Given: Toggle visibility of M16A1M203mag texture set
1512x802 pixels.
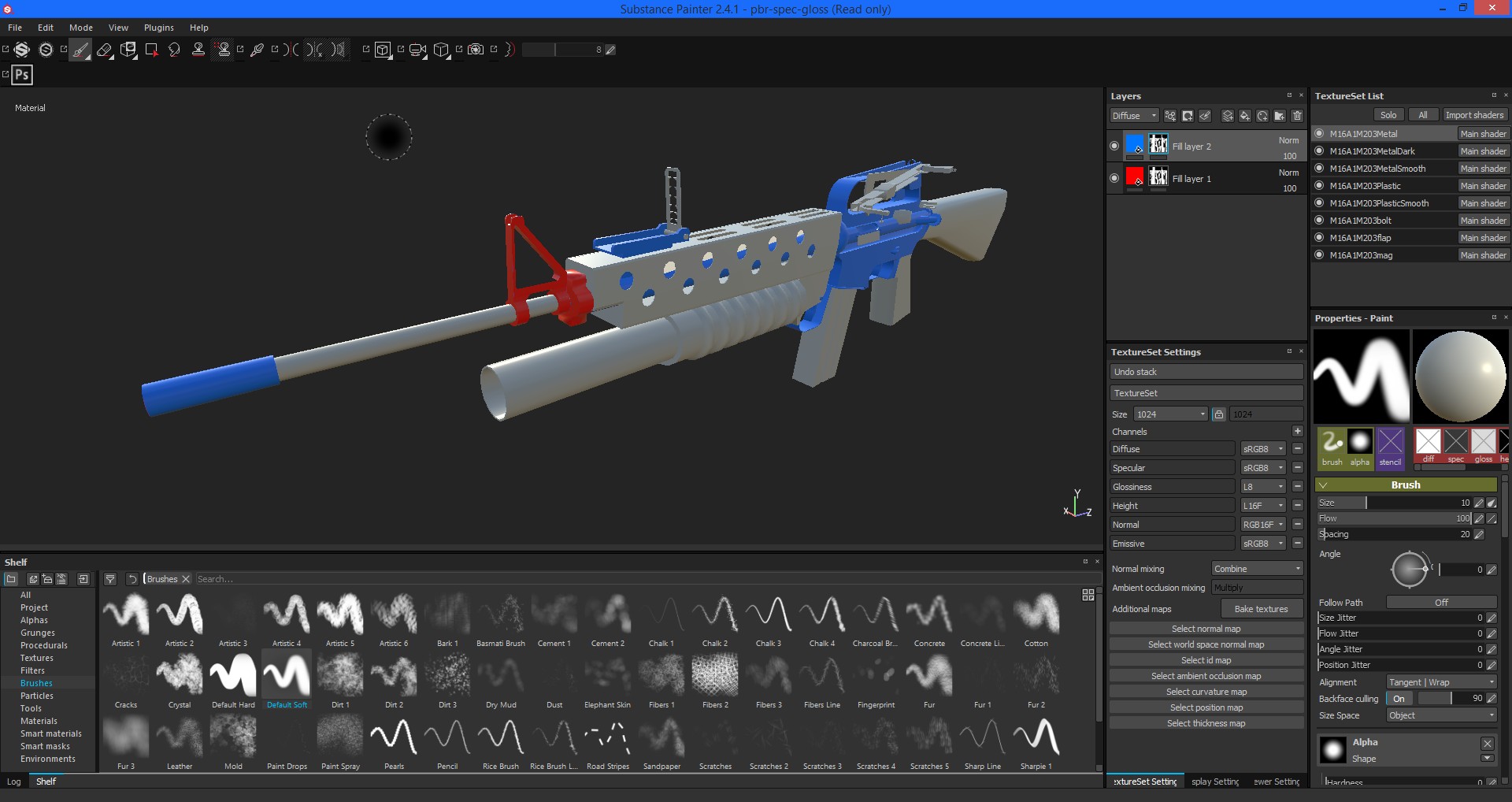Looking at the screenshot, I should click(1319, 254).
